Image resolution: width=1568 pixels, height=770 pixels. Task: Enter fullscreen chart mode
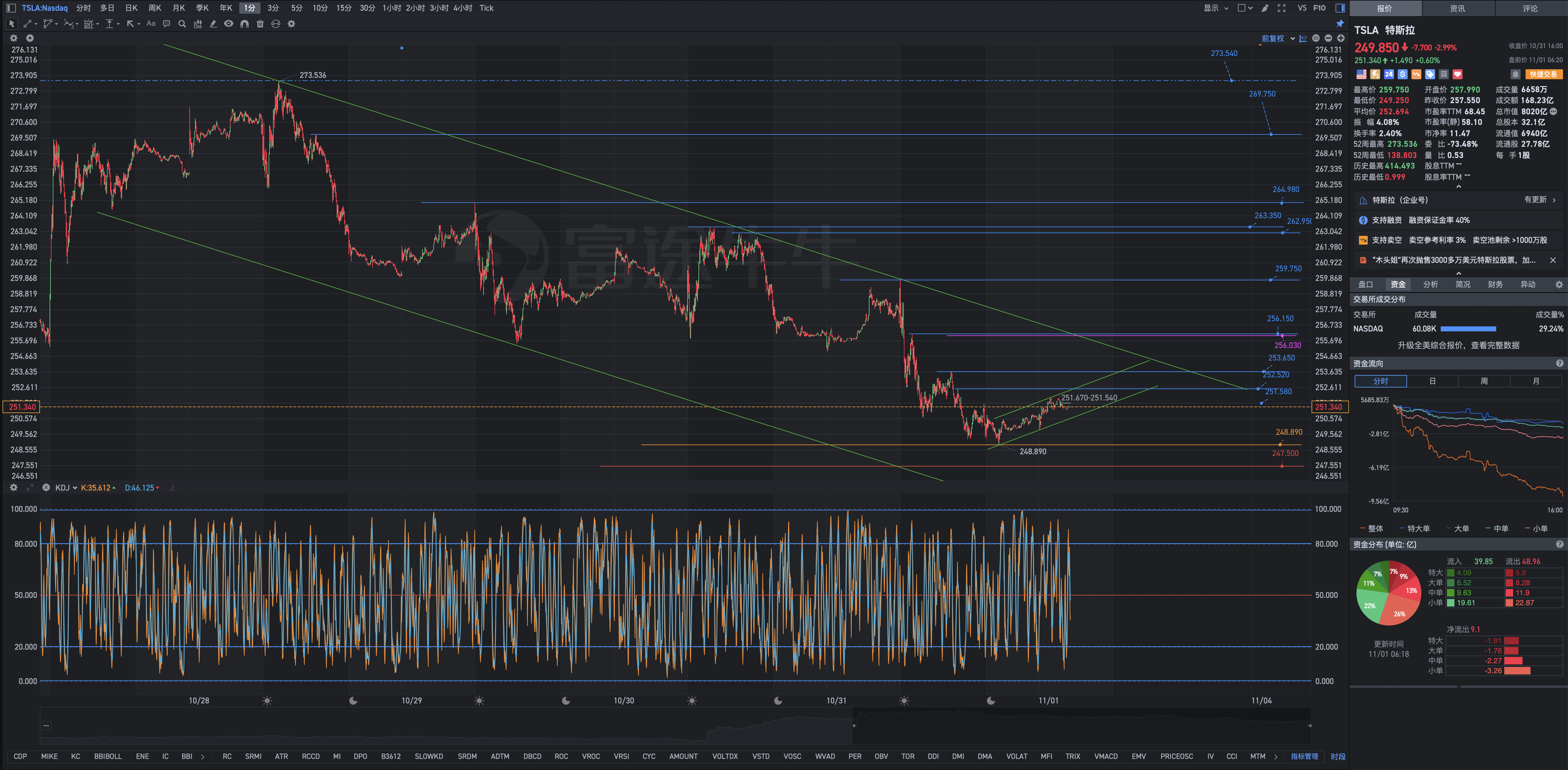tap(1281, 8)
